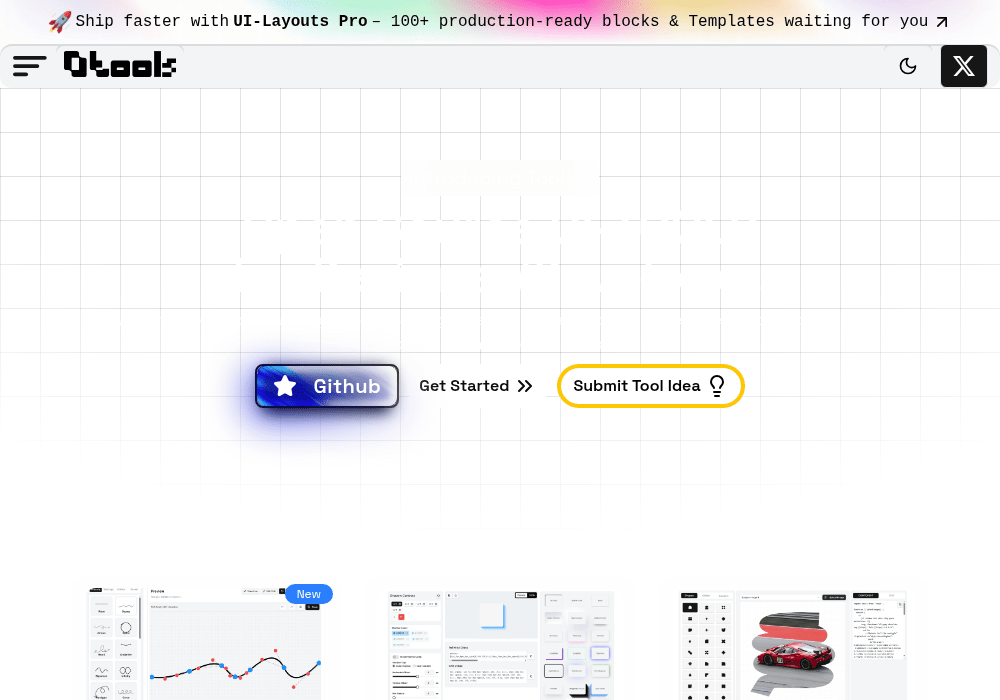The height and width of the screenshot is (700, 1000).
Task: Click the rocket icon in the top banner
Action: 60,22
